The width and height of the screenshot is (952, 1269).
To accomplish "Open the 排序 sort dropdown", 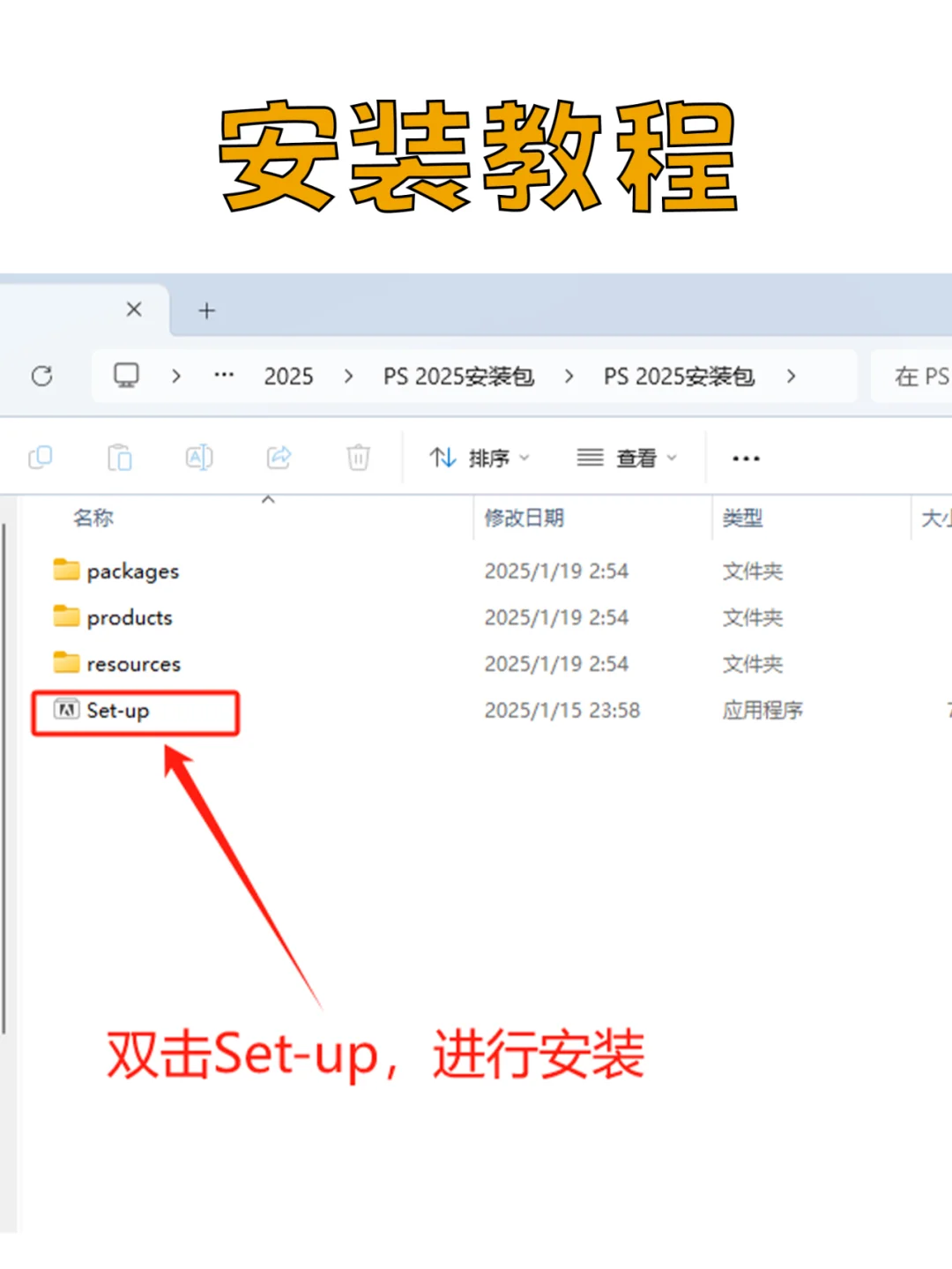I will (x=480, y=458).
